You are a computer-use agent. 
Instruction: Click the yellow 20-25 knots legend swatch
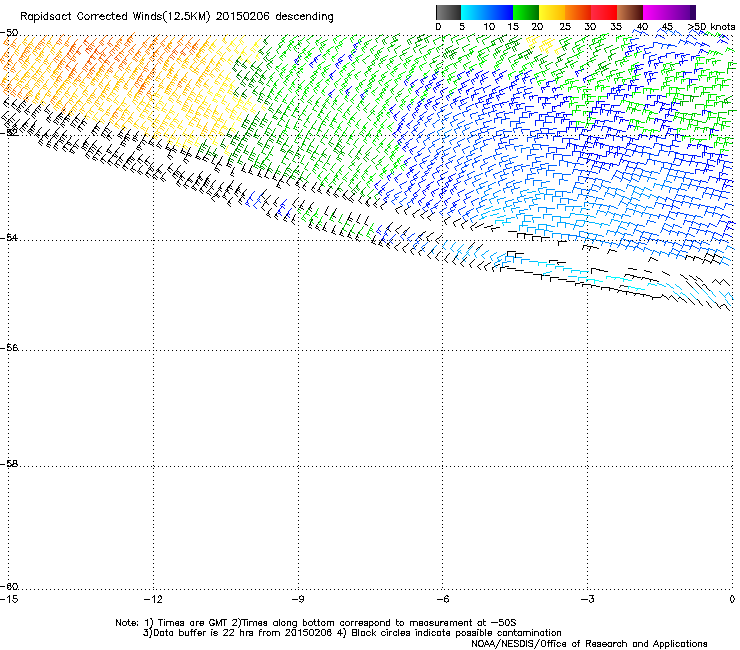coord(552,12)
